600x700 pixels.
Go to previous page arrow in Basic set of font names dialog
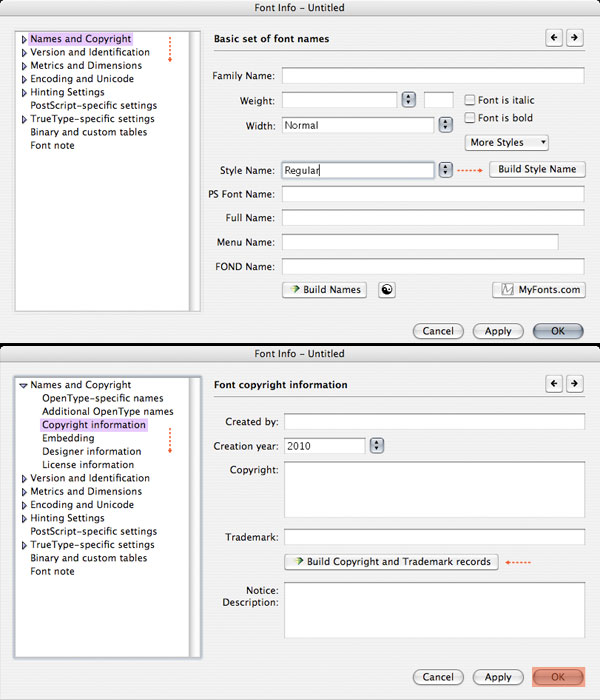click(554, 38)
